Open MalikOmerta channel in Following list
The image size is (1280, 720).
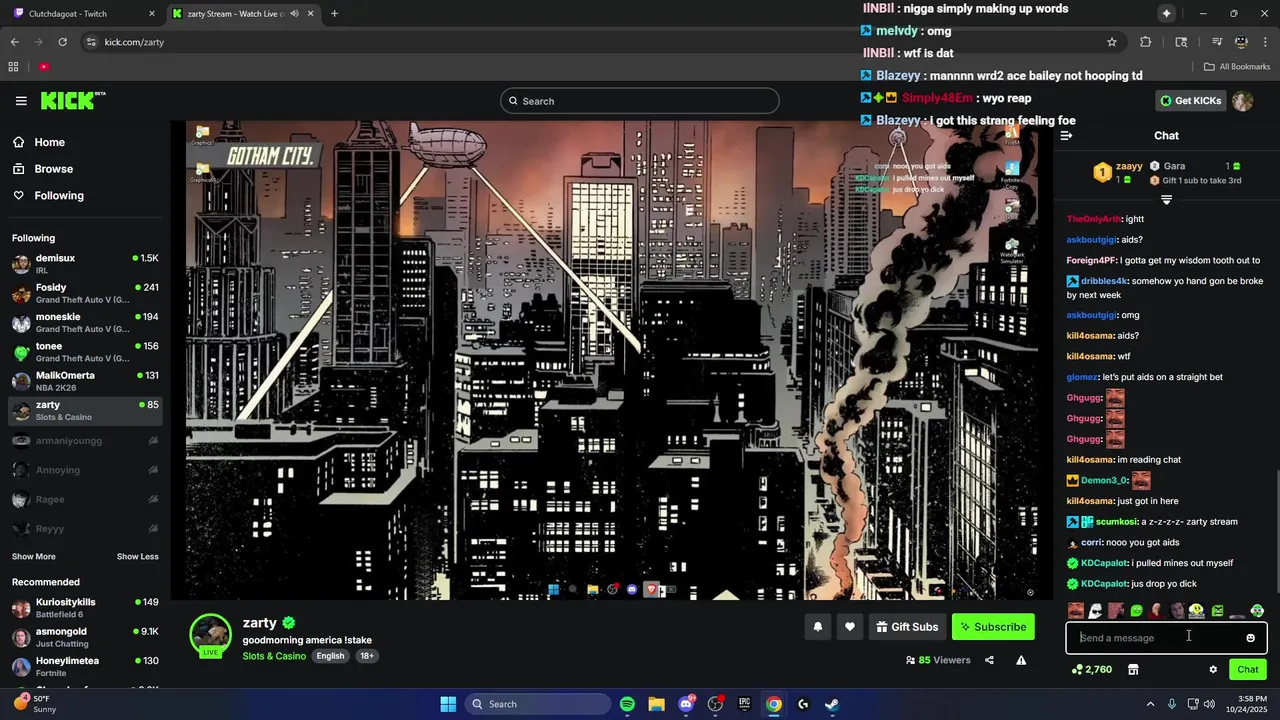tap(85, 381)
